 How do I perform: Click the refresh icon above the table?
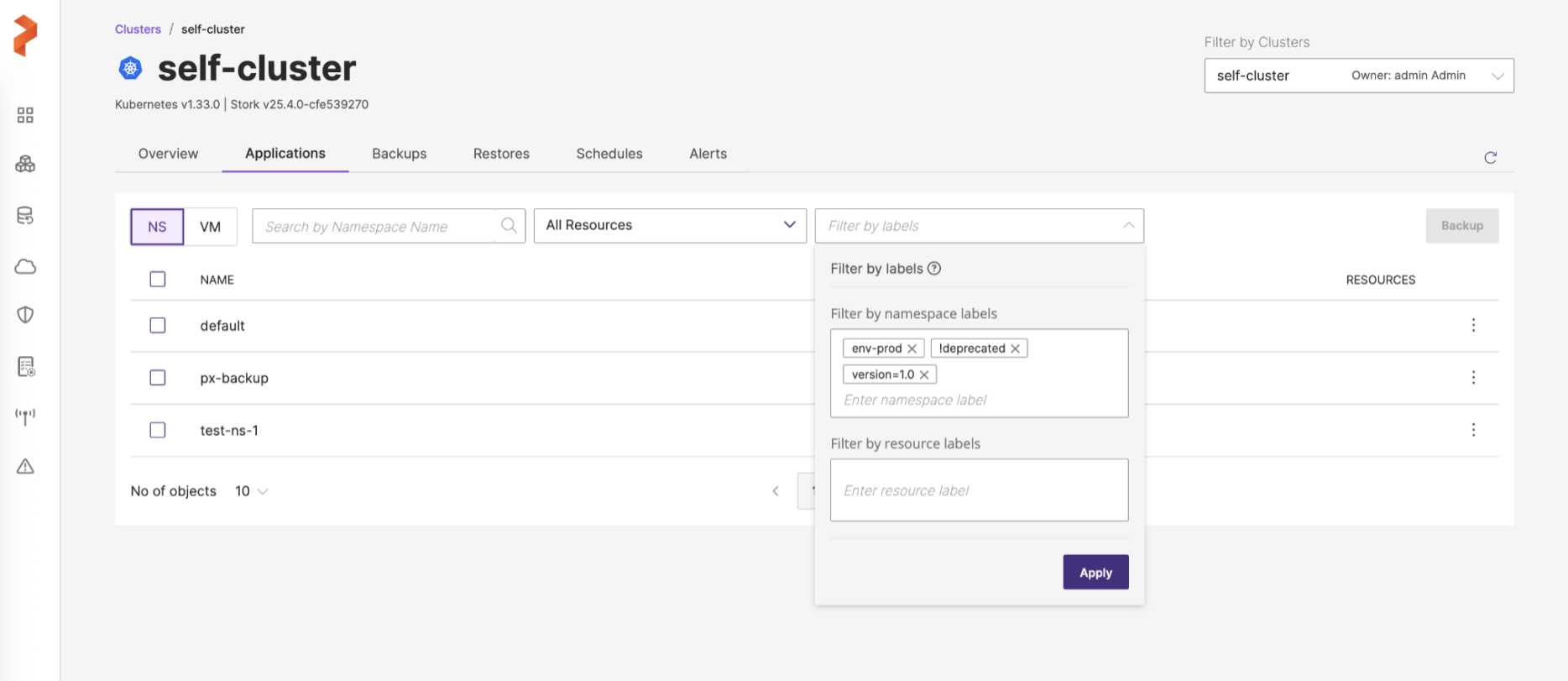[1490, 158]
